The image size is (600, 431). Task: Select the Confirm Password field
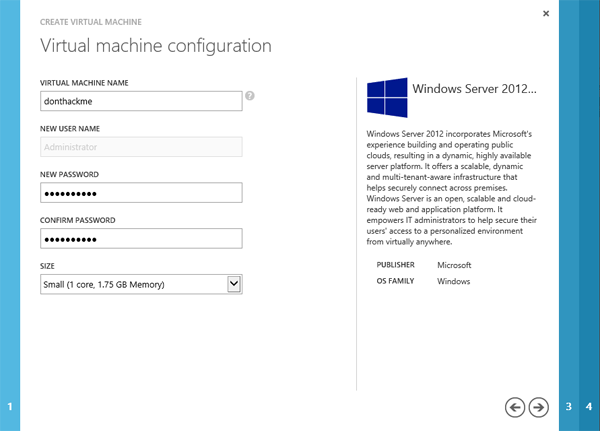pos(141,239)
